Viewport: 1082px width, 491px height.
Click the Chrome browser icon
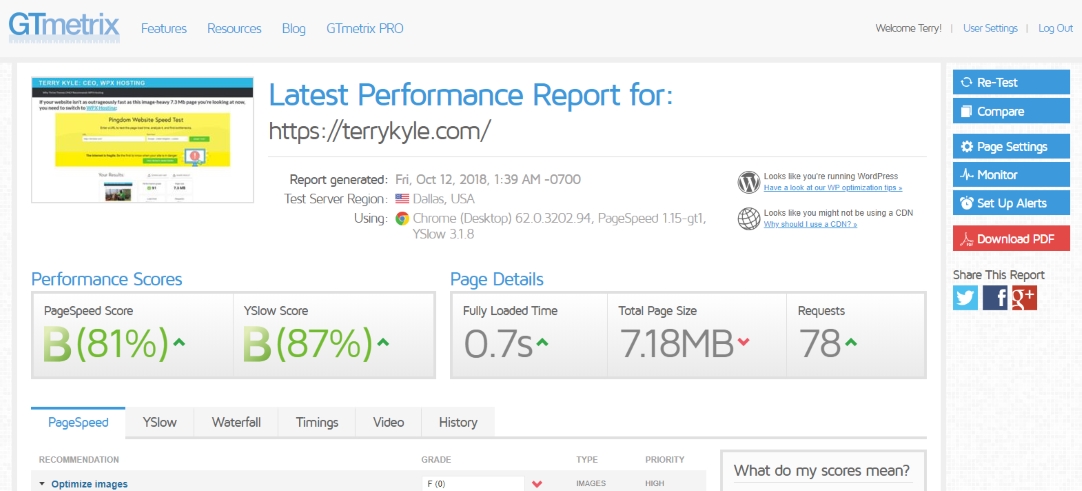click(402, 218)
